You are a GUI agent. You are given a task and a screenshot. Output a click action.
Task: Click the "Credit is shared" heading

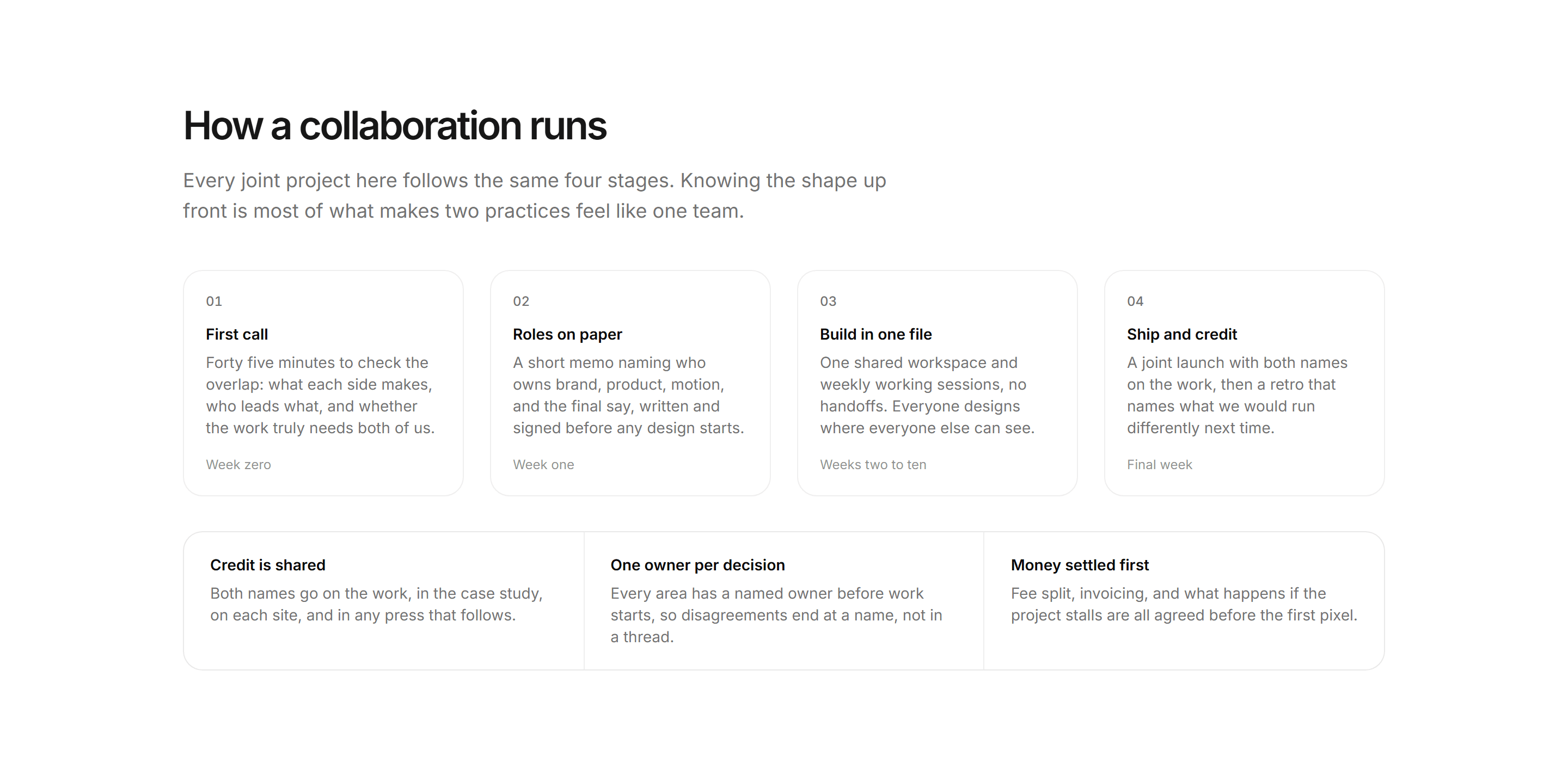pyautogui.click(x=268, y=565)
